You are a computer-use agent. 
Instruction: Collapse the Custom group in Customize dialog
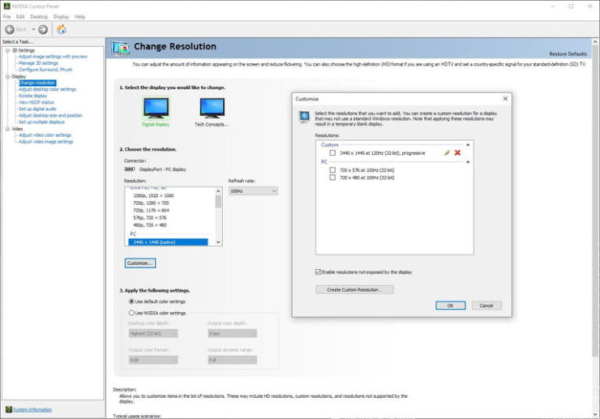coord(468,145)
